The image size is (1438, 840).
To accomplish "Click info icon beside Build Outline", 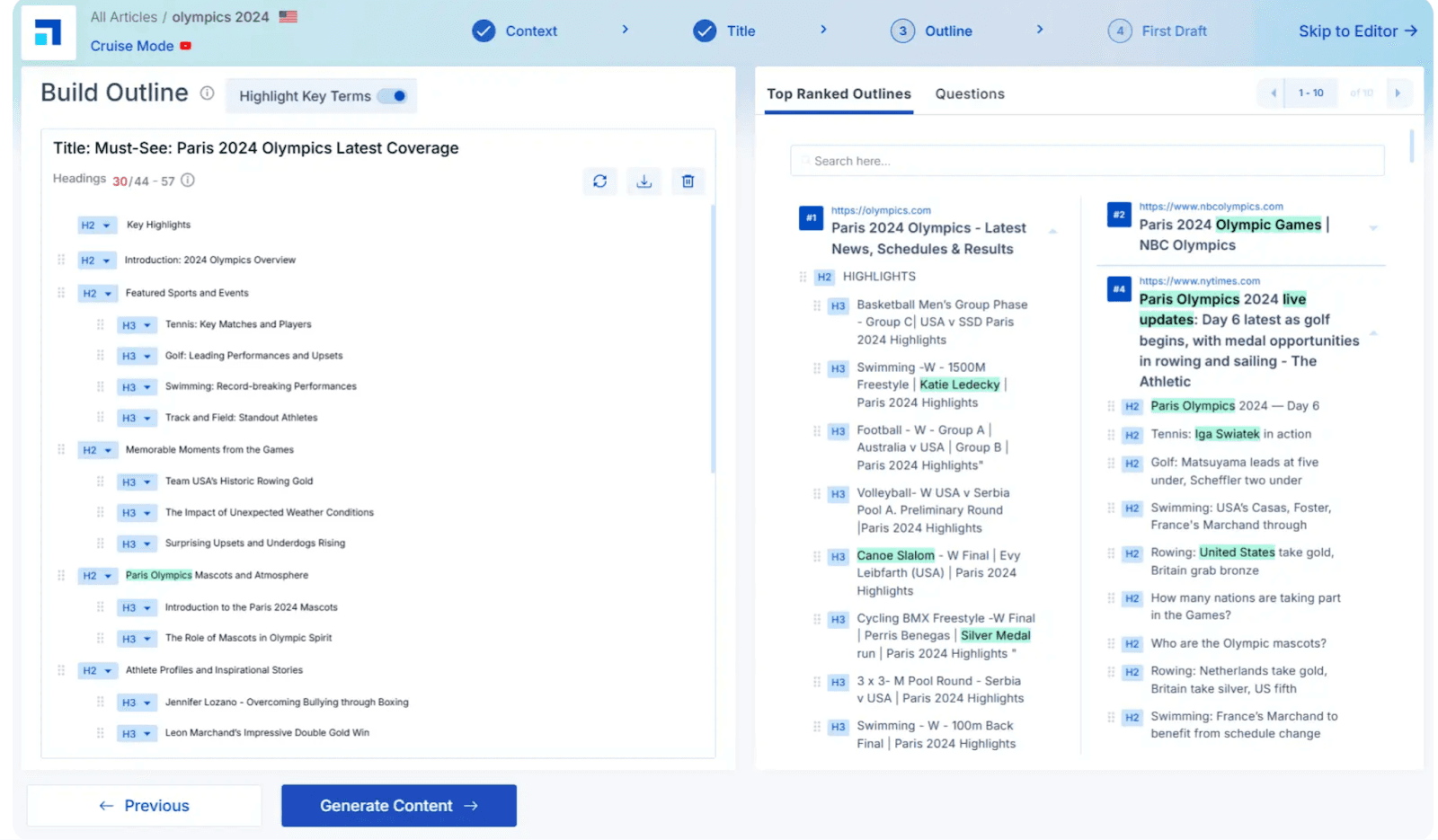I will coord(207,93).
